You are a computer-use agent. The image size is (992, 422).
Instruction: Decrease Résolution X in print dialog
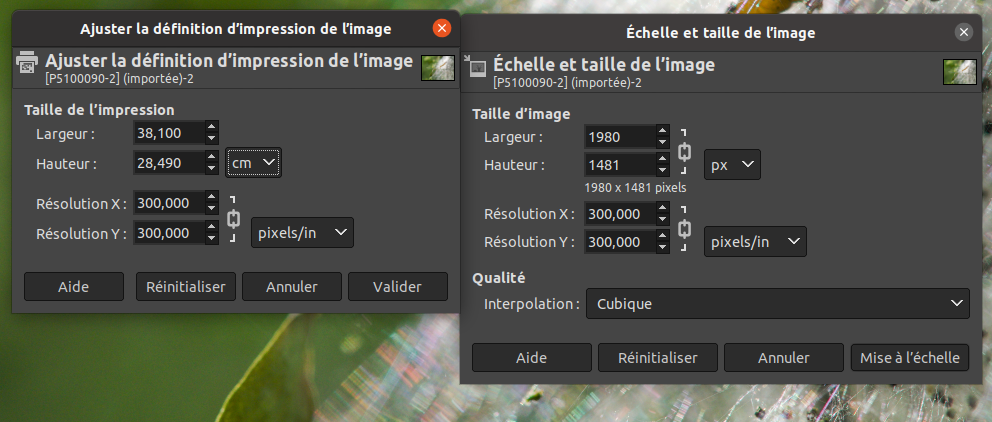click(x=212, y=209)
